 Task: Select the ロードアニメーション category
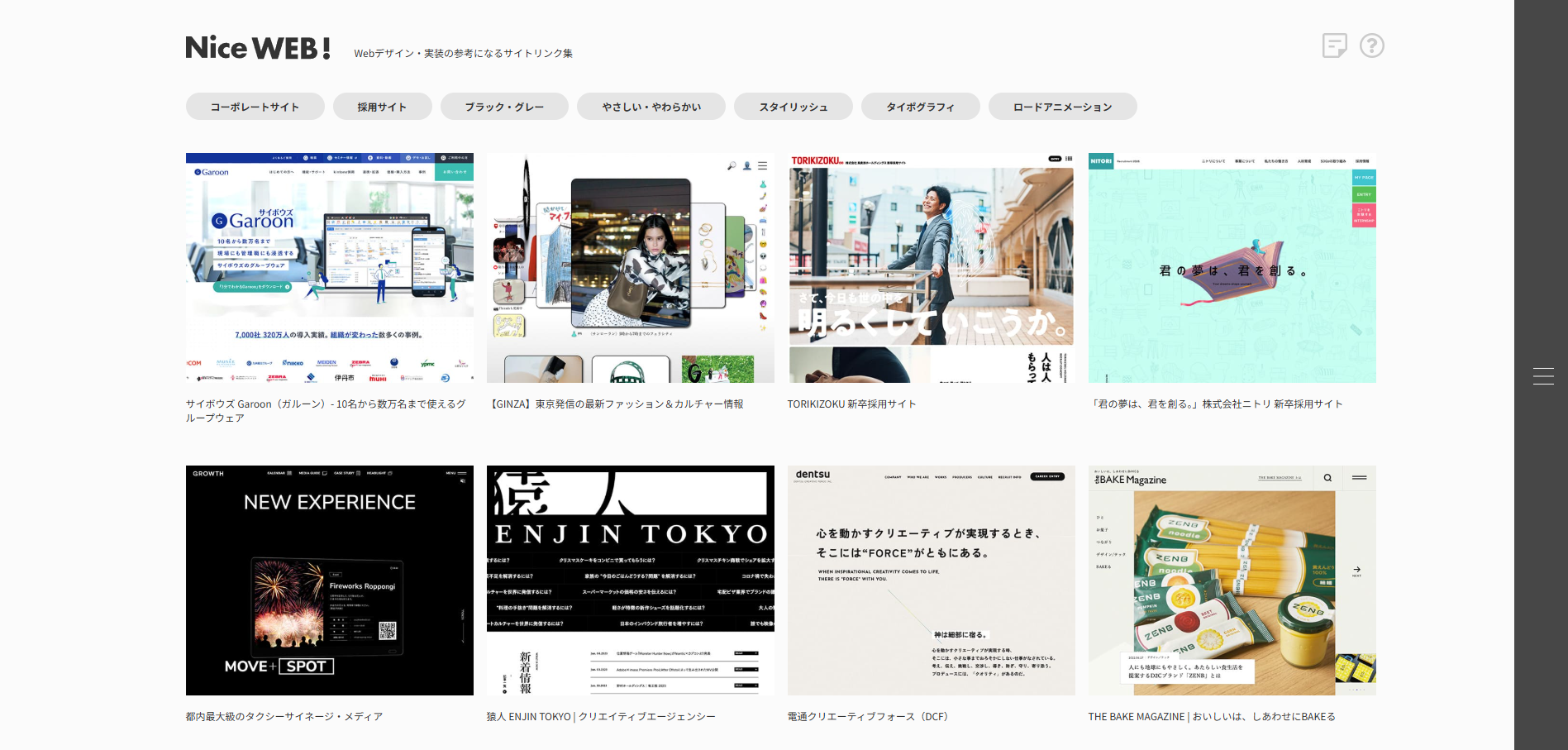1062,107
